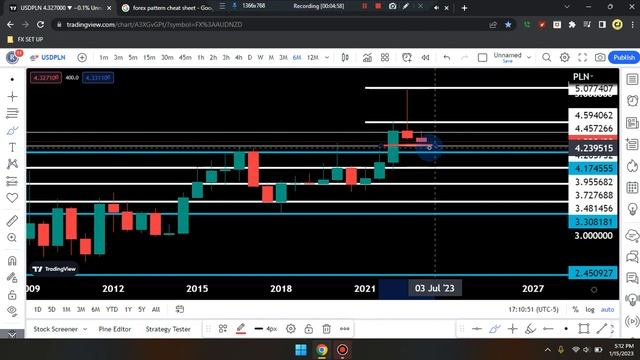640x360 pixels.
Task: Toggle hide all drawings eye icon
Action: click(12, 311)
